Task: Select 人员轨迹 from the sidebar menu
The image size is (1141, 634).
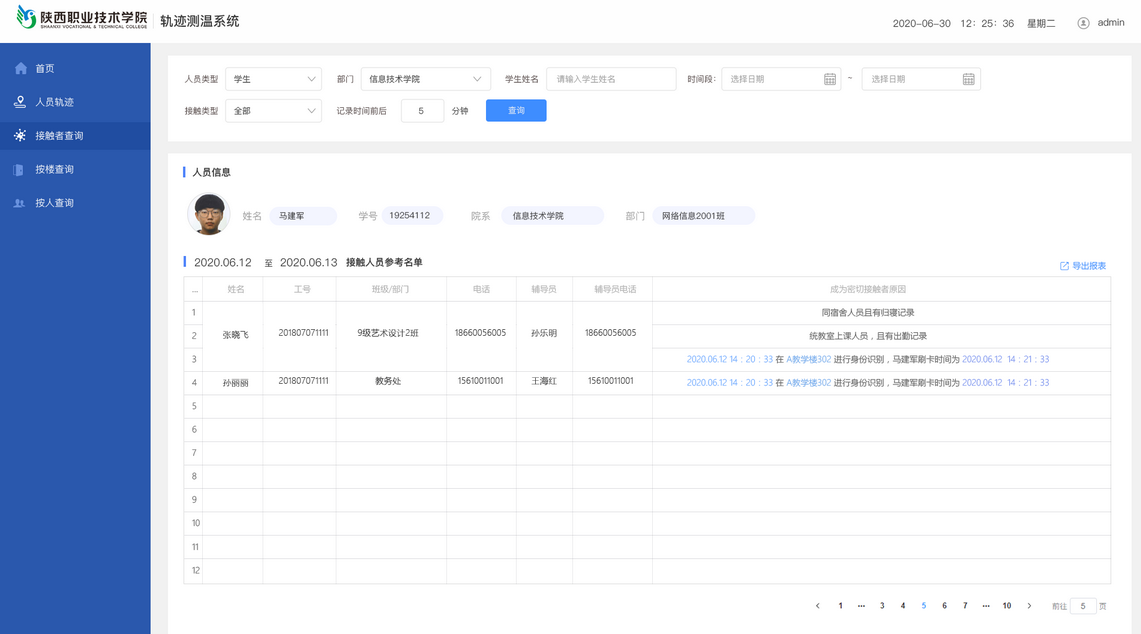Action: tap(55, 102)
